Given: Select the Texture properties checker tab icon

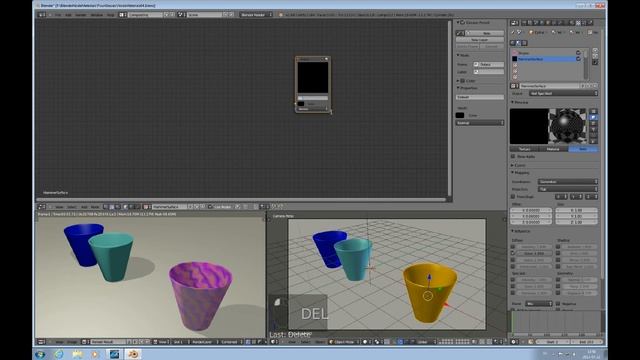Looking at the screenshot, I should pos(578,23).
